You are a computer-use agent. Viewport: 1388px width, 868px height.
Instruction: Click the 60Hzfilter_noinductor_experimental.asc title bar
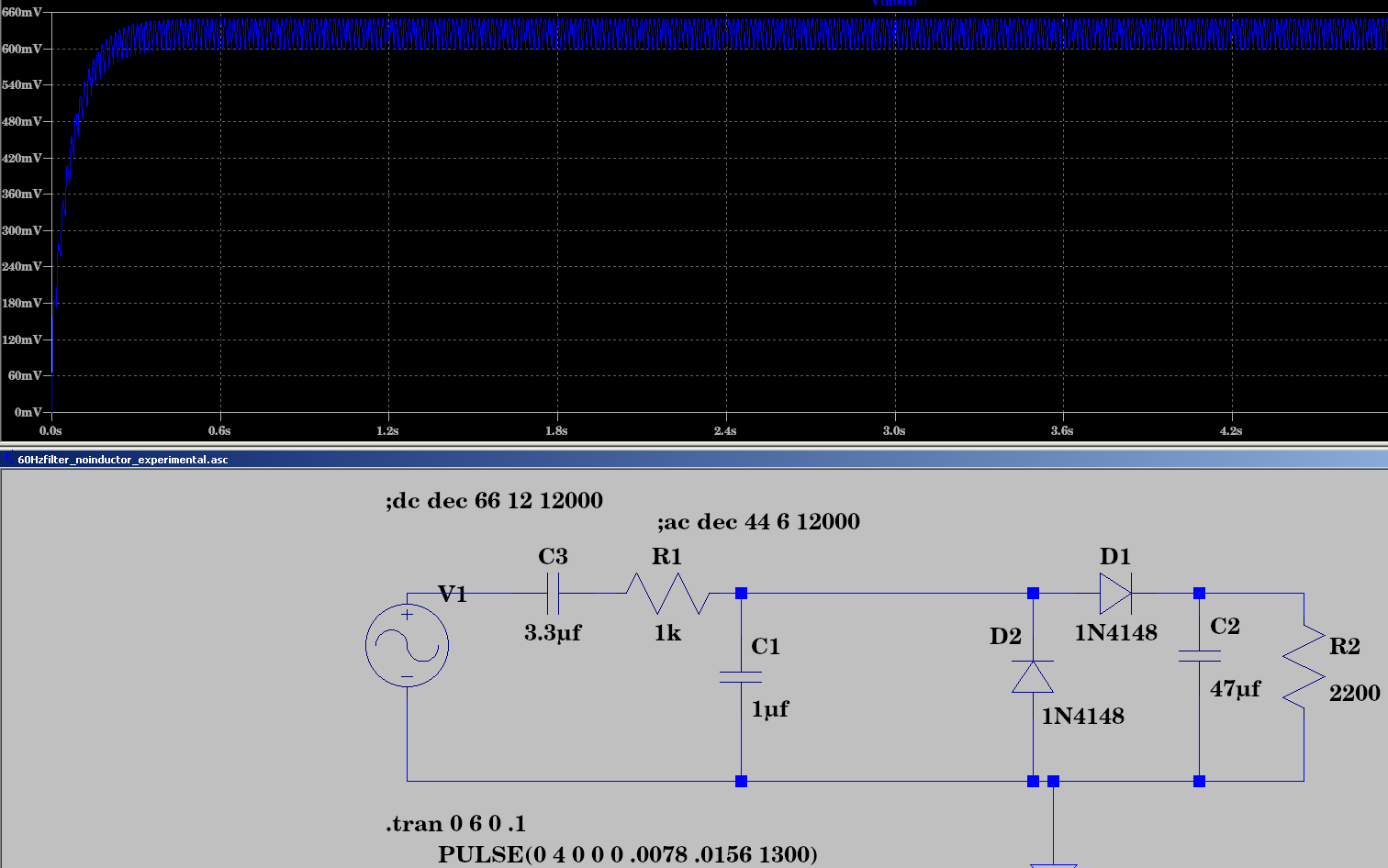pos(123,460)
